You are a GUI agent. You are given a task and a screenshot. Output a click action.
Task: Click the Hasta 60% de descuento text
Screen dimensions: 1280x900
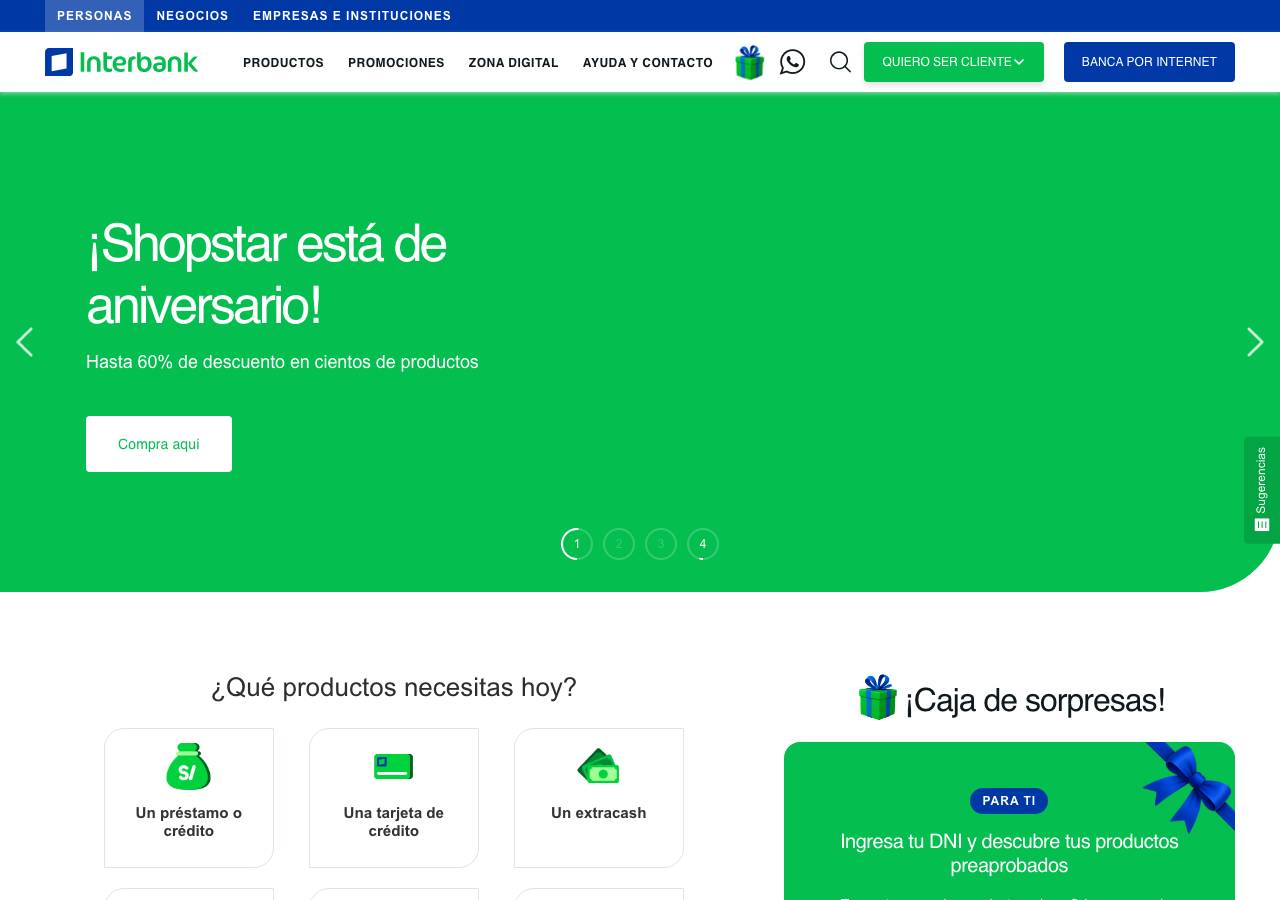(x=282, y=362)
